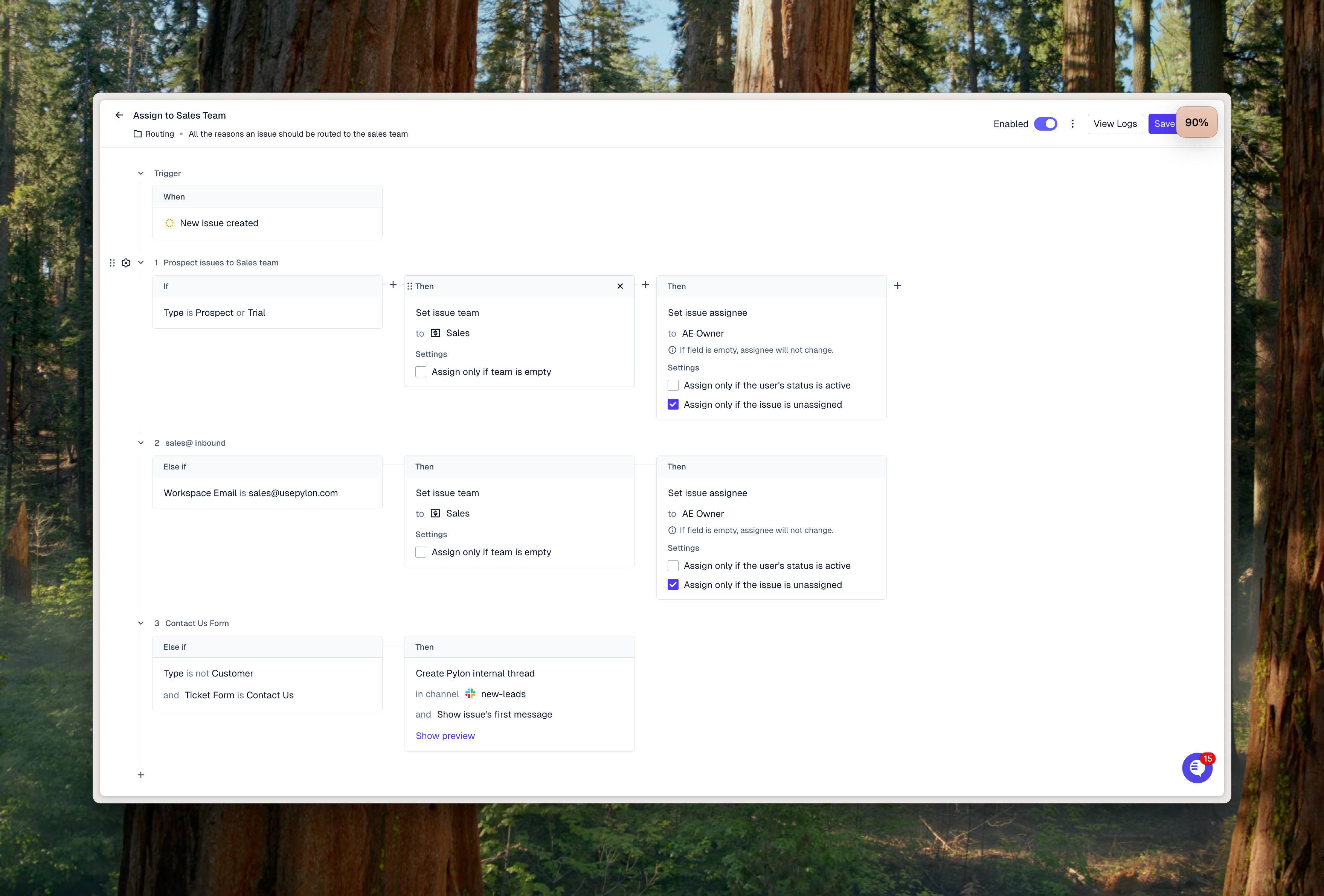Check step 1 'user's status is active' box
The width and height of the screenshot is (1324, 896).
pyautogui.click(x=673, y=386)
